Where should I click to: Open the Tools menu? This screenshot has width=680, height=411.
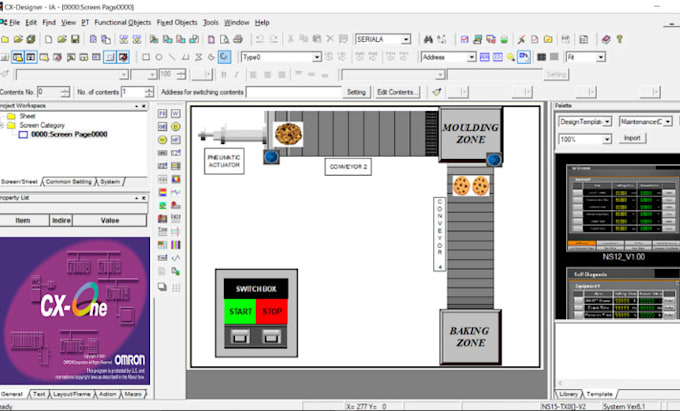coord(211,23)
